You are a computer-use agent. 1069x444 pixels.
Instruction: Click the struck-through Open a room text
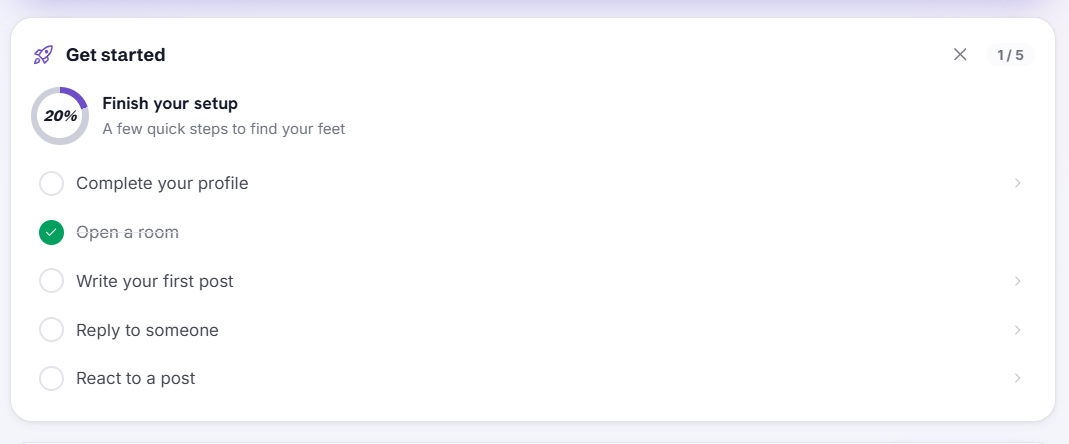[x=127, y=233]
